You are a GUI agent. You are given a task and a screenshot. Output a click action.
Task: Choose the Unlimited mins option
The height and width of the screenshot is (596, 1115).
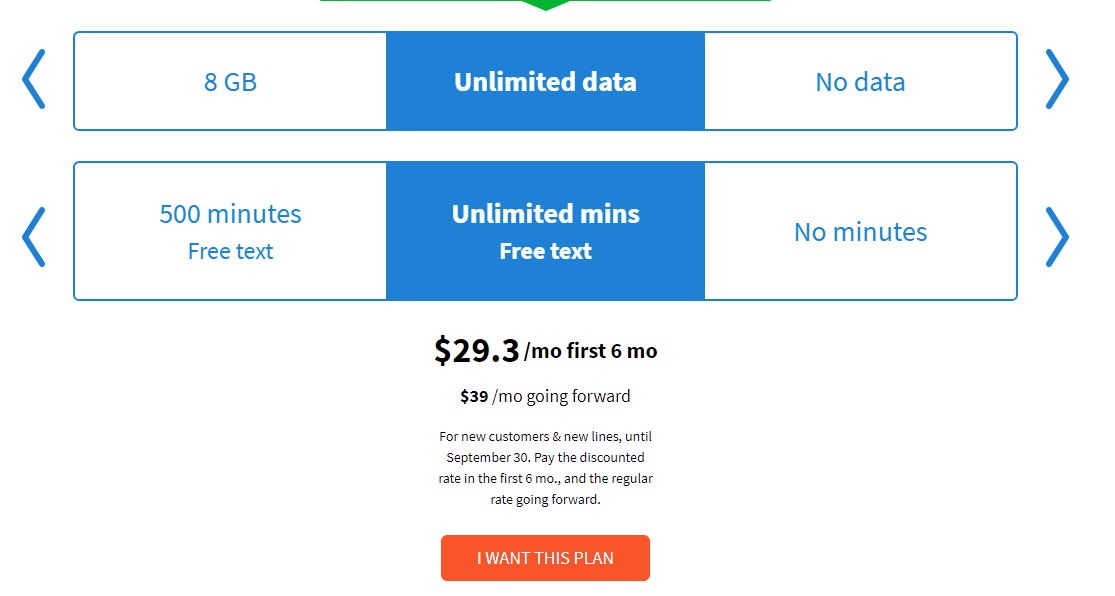tap(545, 214)
